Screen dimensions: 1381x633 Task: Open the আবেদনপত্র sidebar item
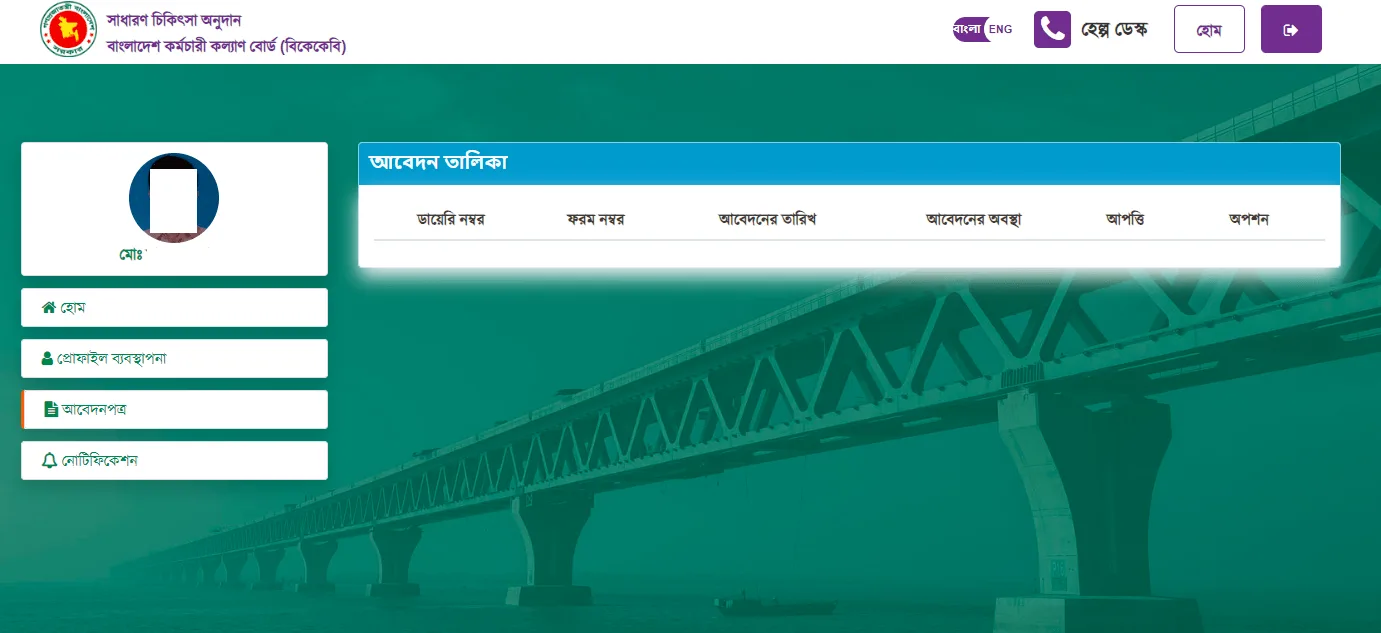pyautogui.click(x=174, y=409)
